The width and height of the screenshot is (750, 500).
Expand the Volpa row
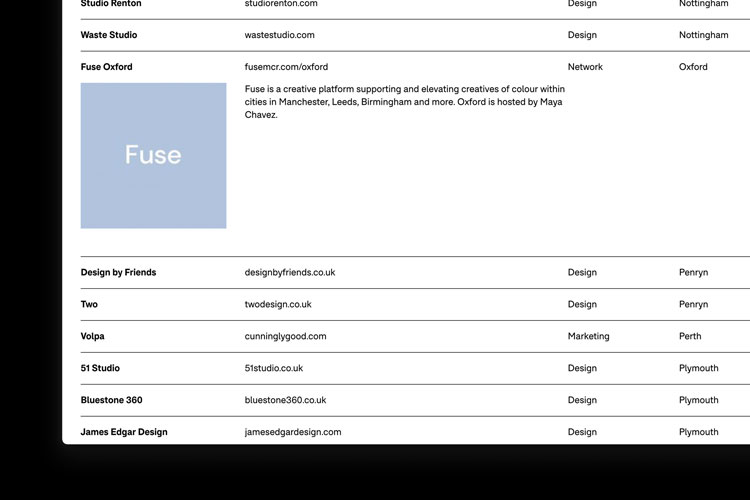tap(92, 336)
